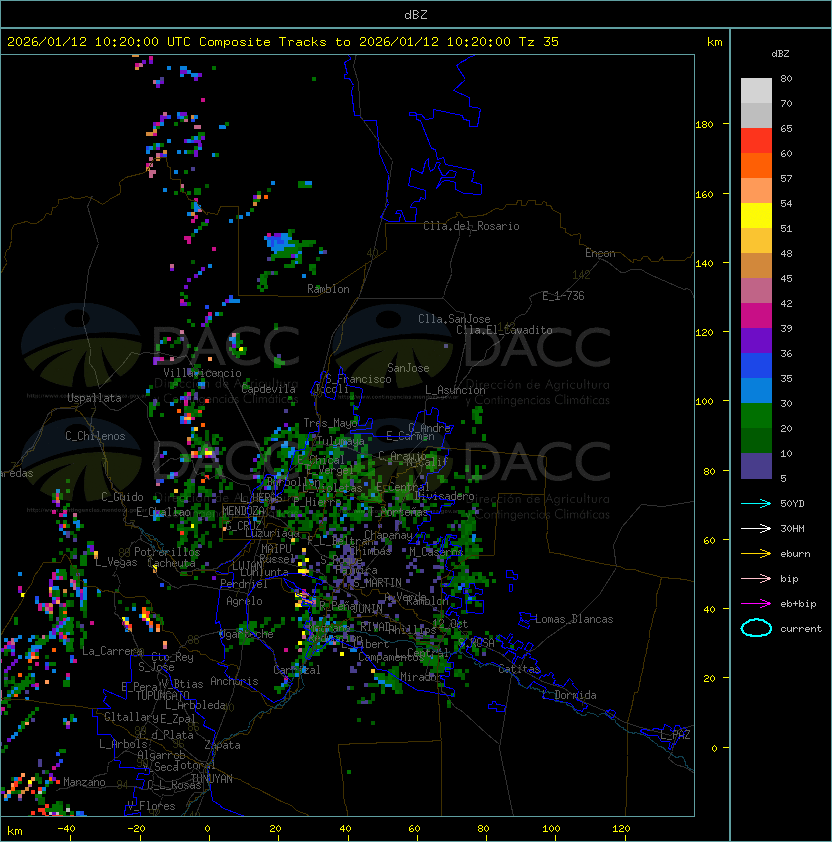832x842 pixels.
Task: Click the '50YD' legend label
Action: click(792, 504)
